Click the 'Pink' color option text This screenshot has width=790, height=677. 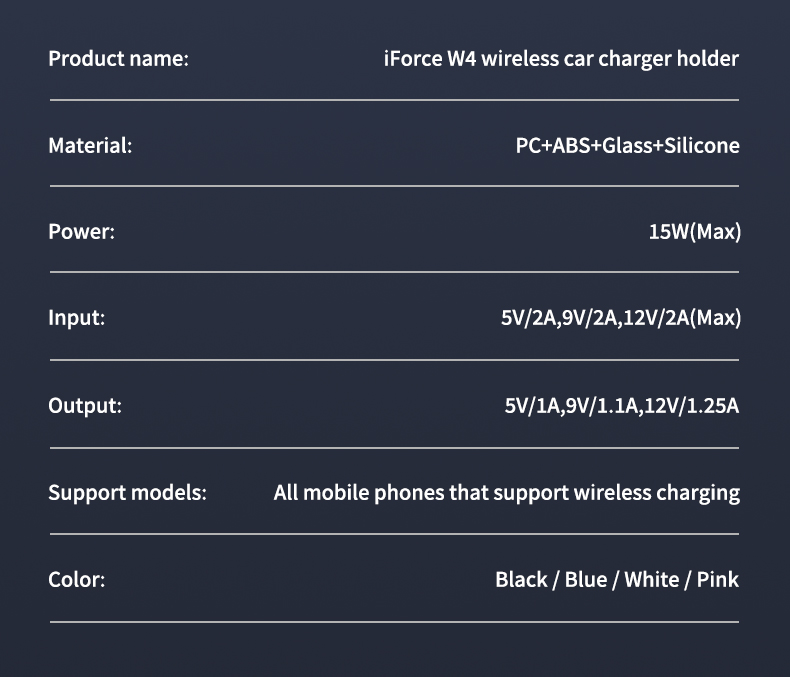click(x=717, y=580)
